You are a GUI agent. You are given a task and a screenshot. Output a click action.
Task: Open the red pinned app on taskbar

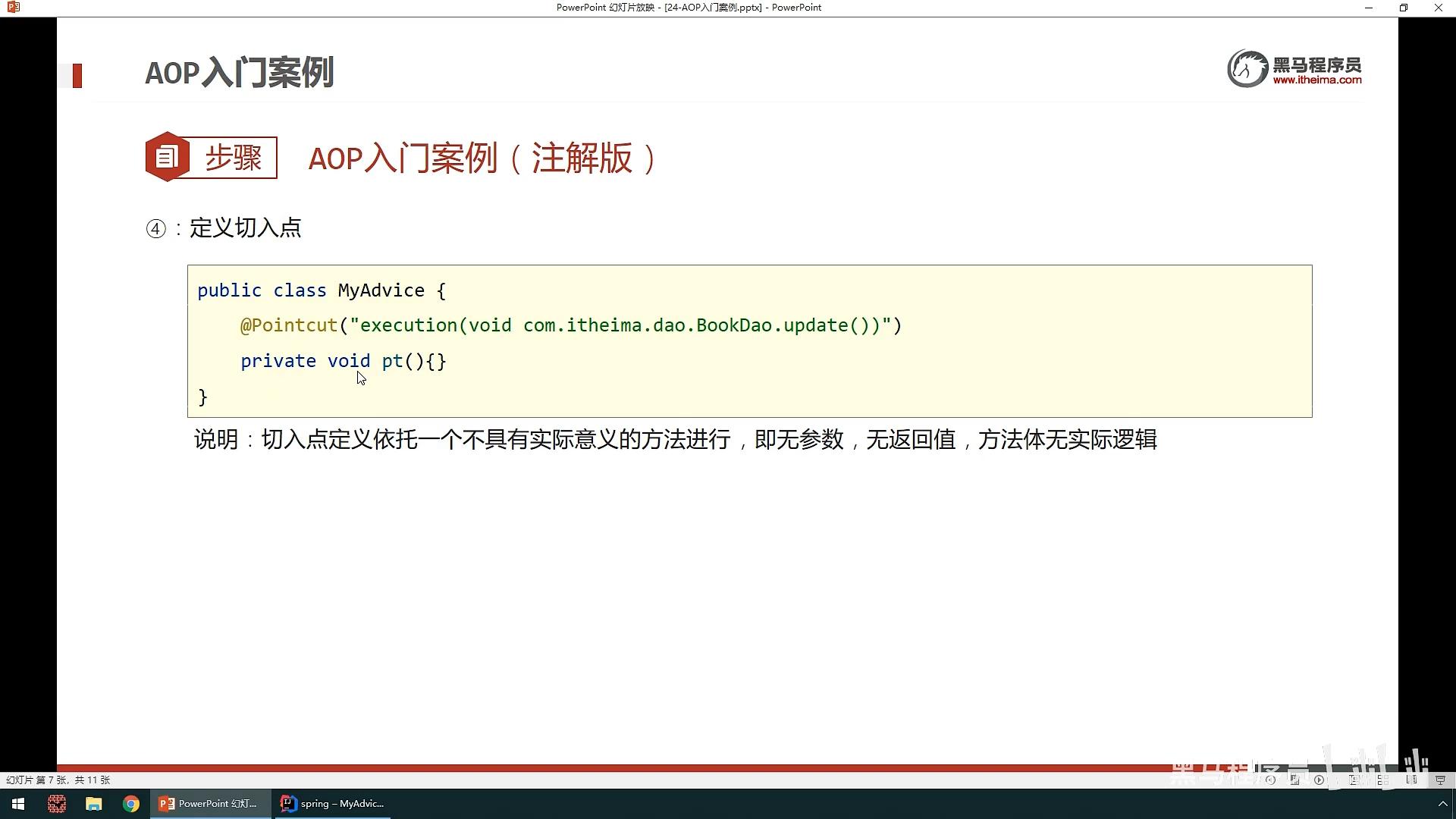pos(56,804)
